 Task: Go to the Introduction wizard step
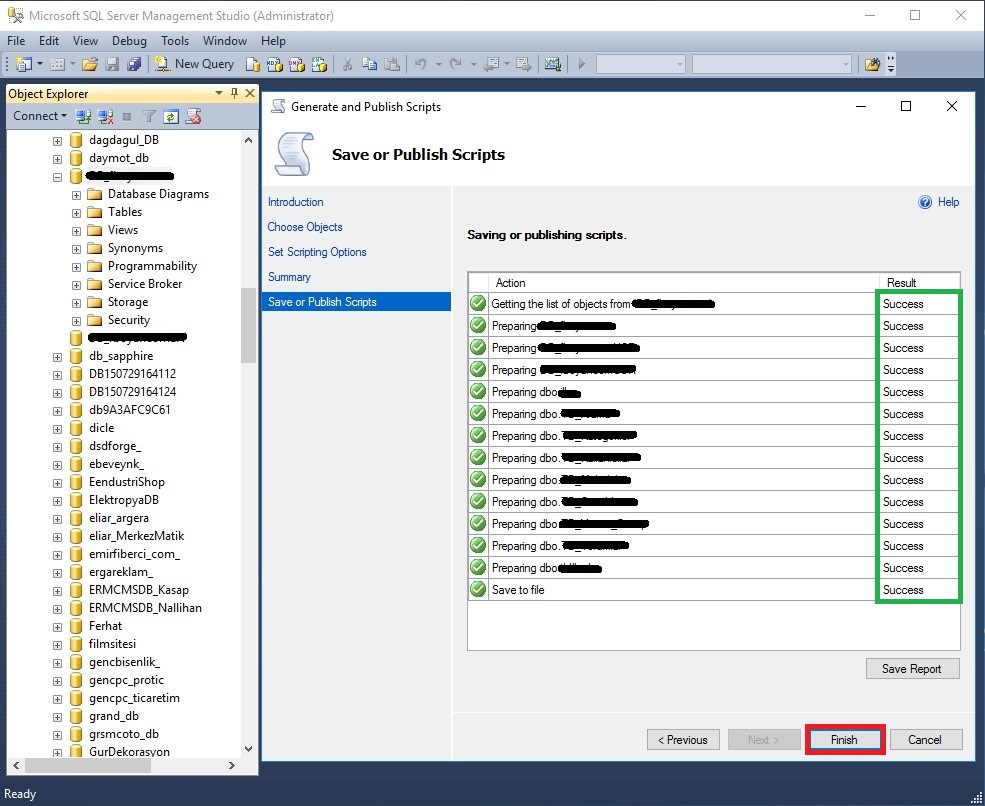295,202
